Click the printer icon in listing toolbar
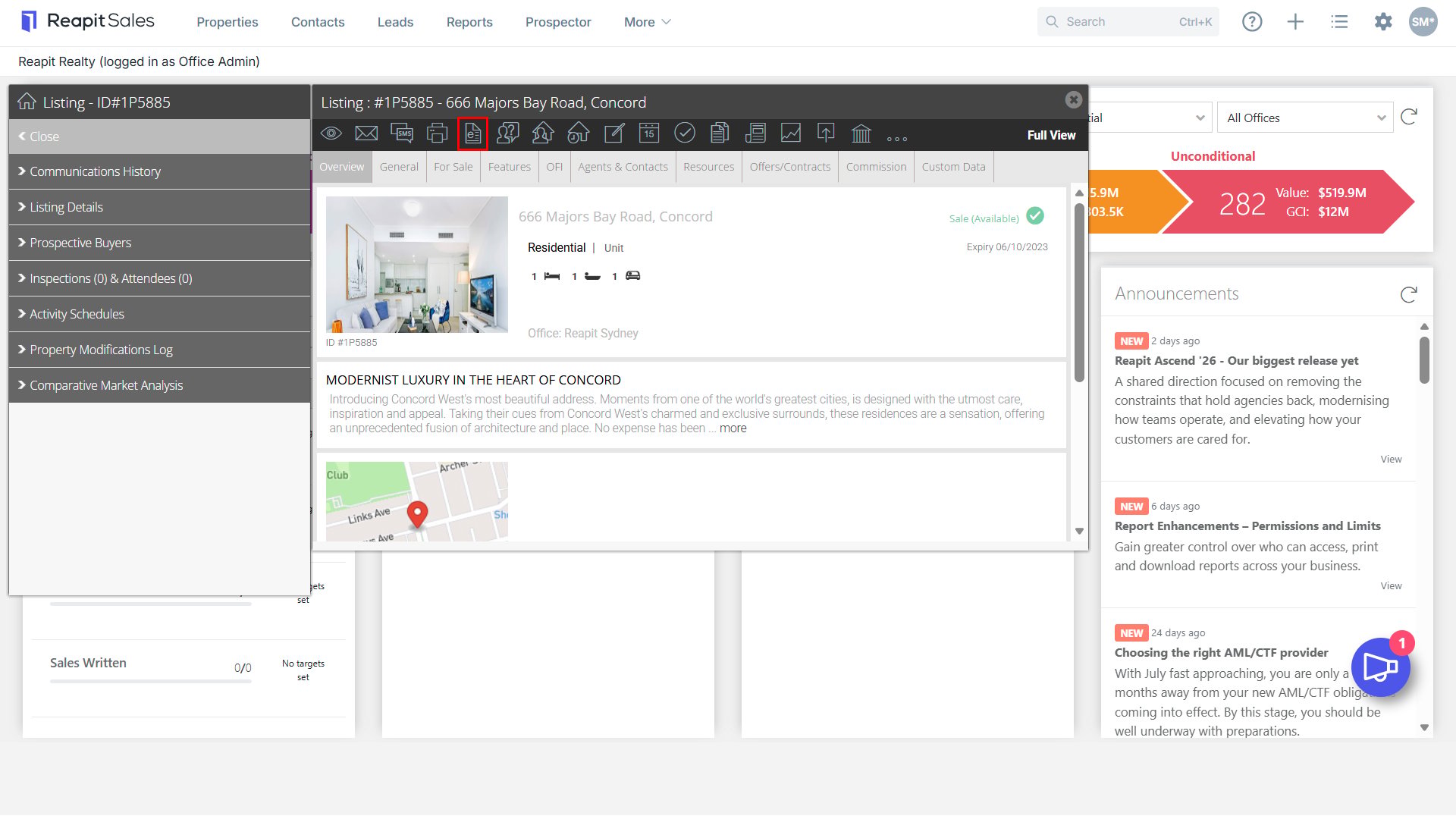Screen dimensions: 1456x819 pos(438,133)
